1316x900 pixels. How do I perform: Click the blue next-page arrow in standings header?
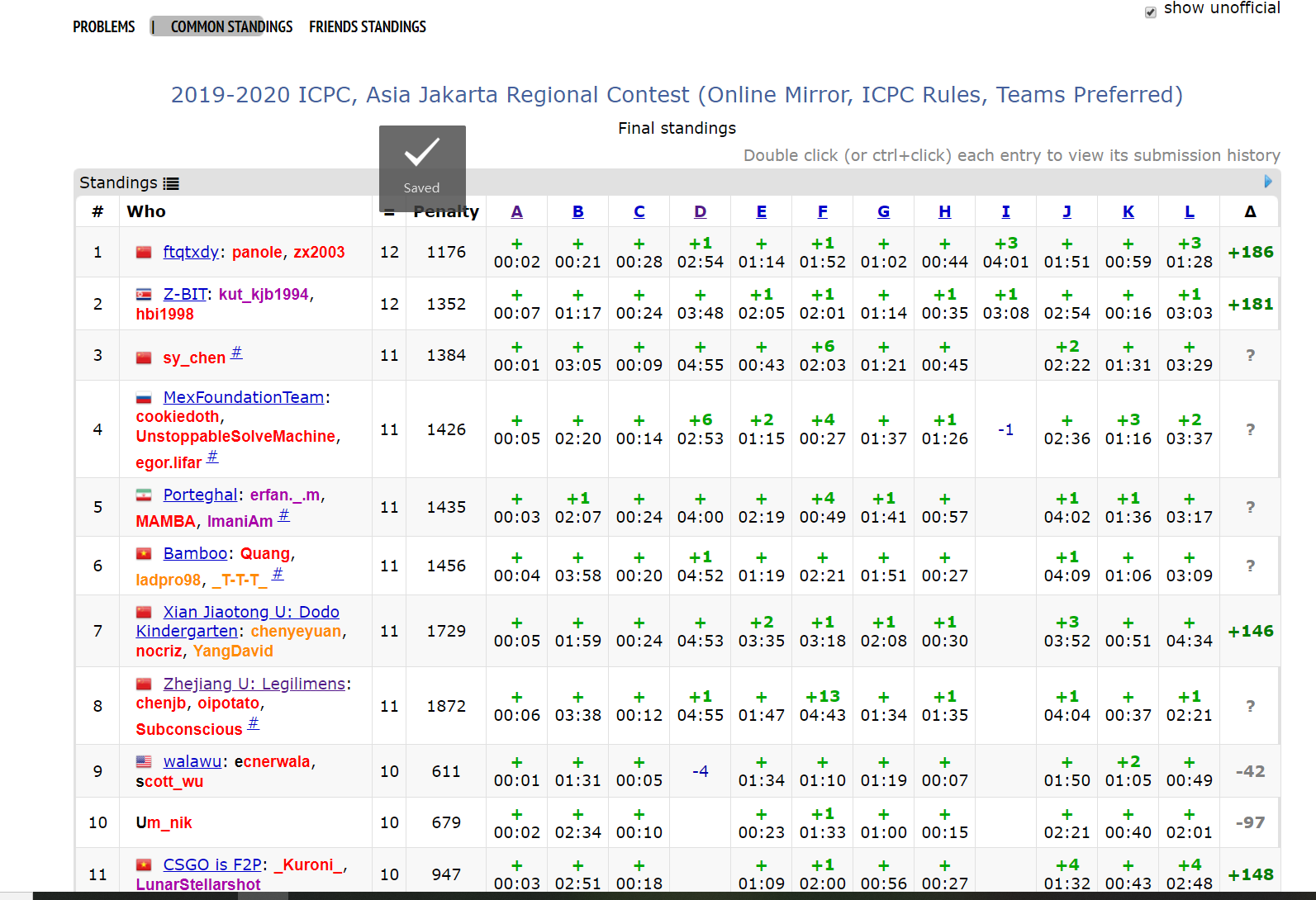1268,182
